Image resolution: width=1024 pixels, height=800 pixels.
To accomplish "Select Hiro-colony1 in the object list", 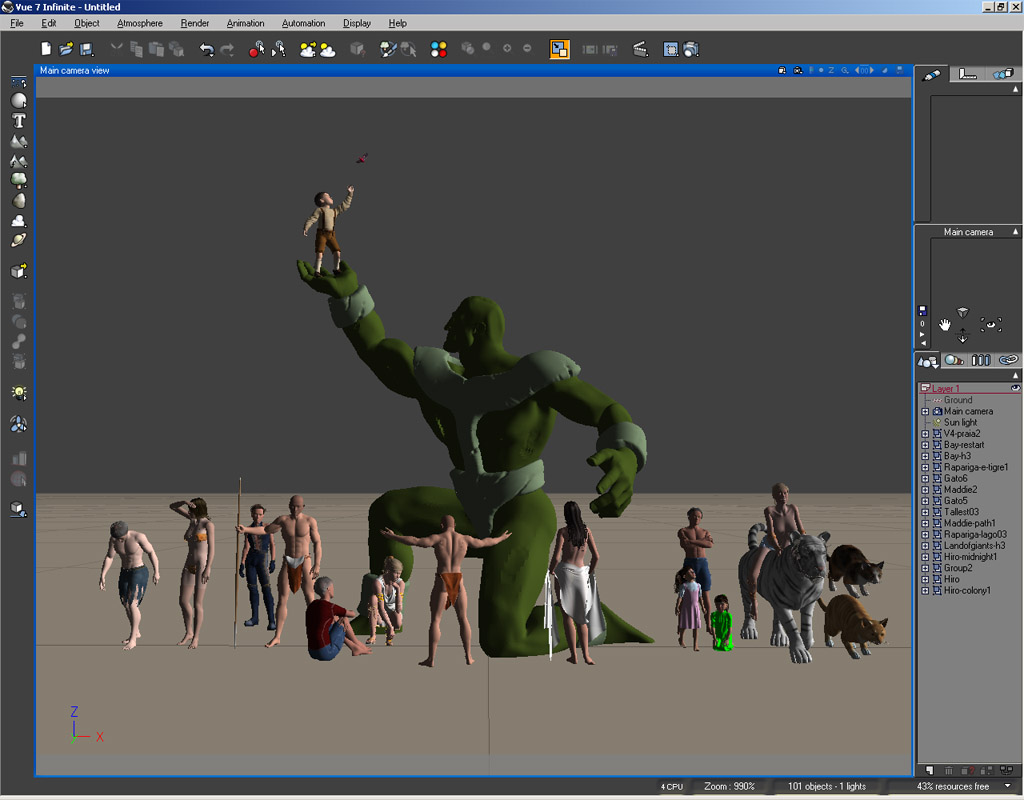I will (967, 591).
